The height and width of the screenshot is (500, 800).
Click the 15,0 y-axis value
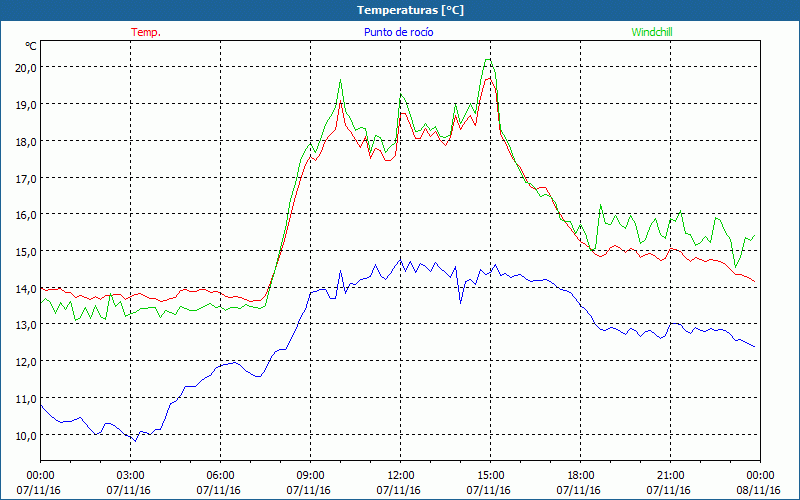pos(24,252)
